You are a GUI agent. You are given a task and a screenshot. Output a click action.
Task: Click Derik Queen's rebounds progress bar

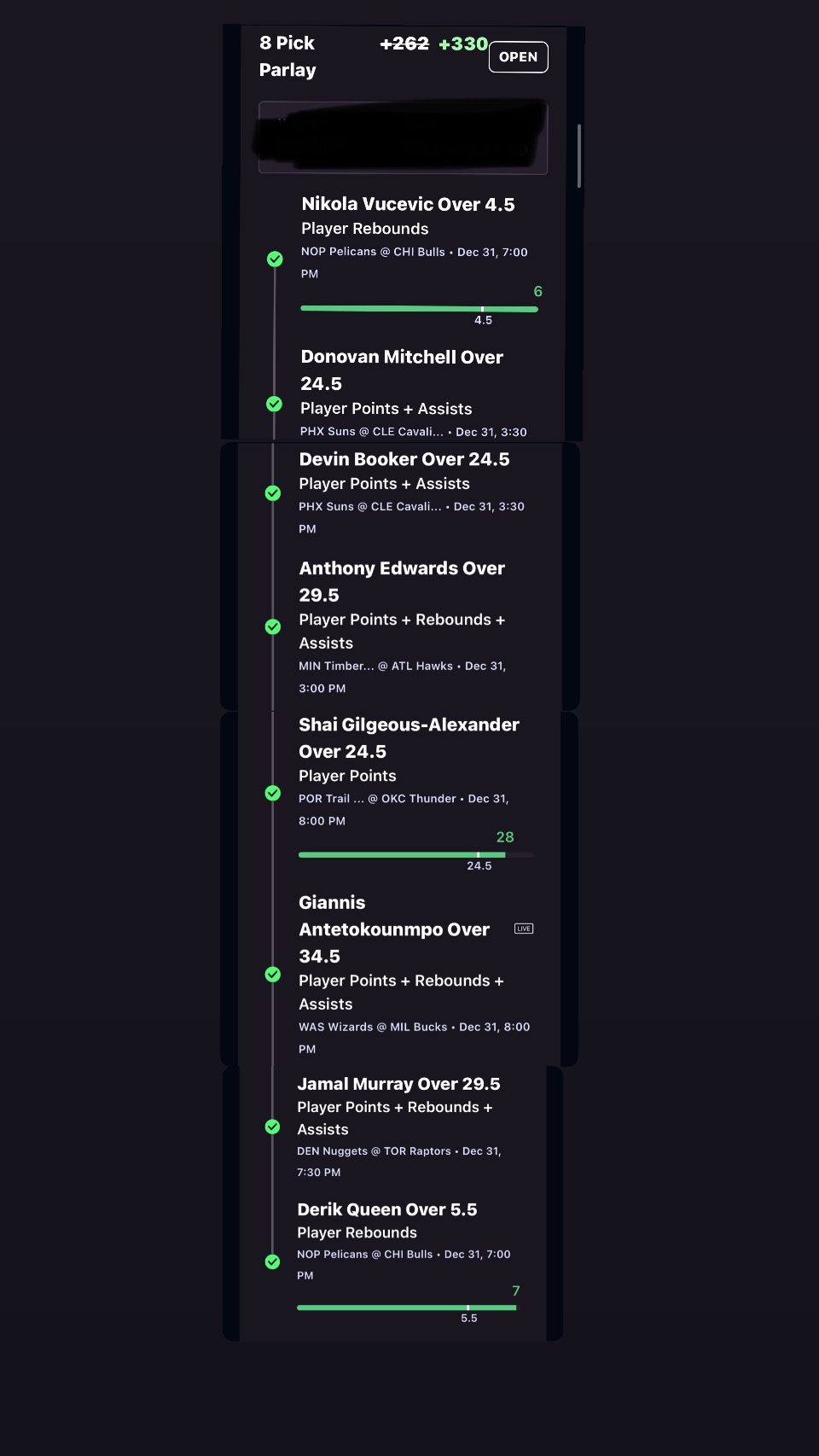coord(406,1307)
